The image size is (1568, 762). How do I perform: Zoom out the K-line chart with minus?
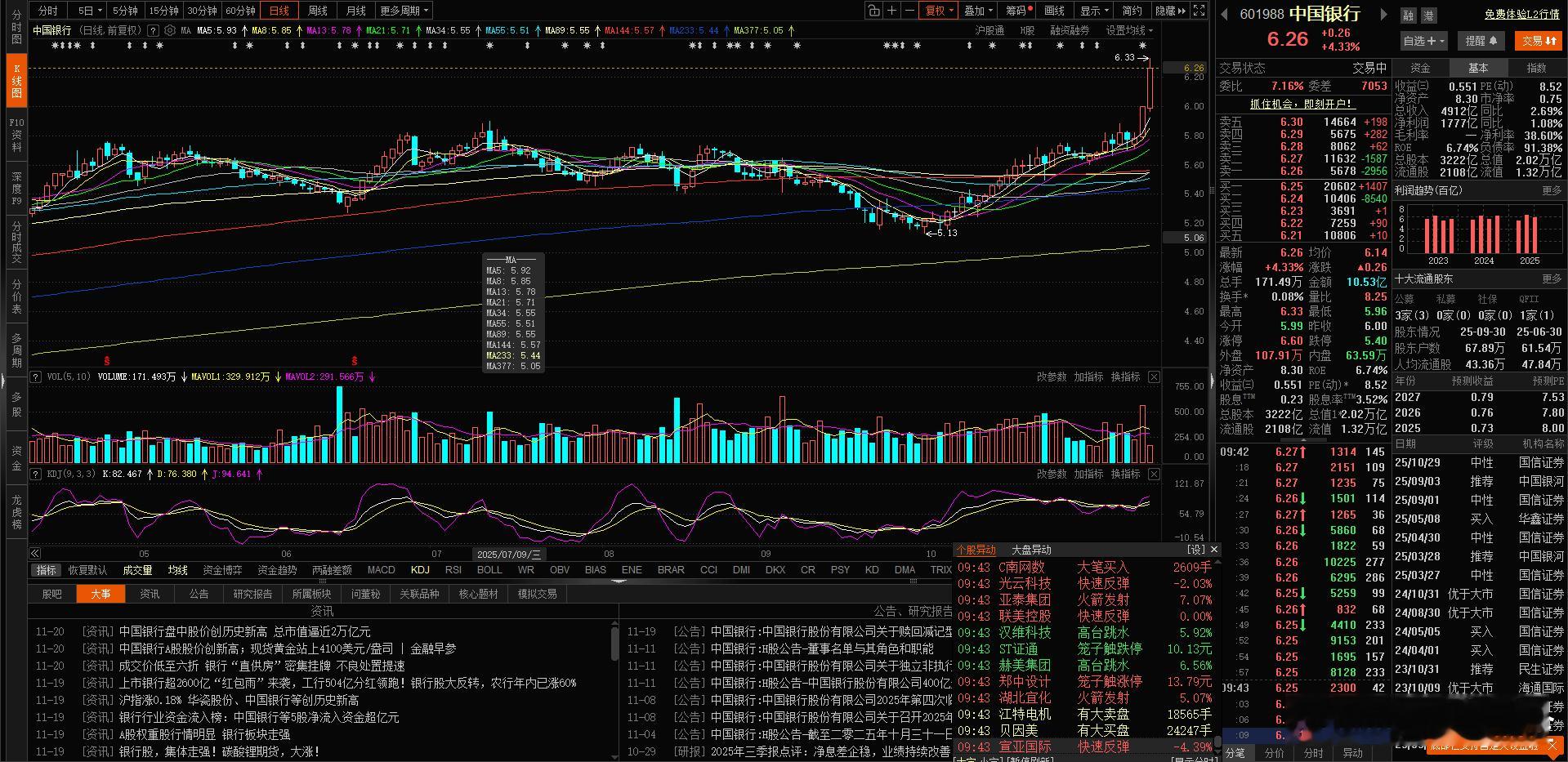[909, 11]
